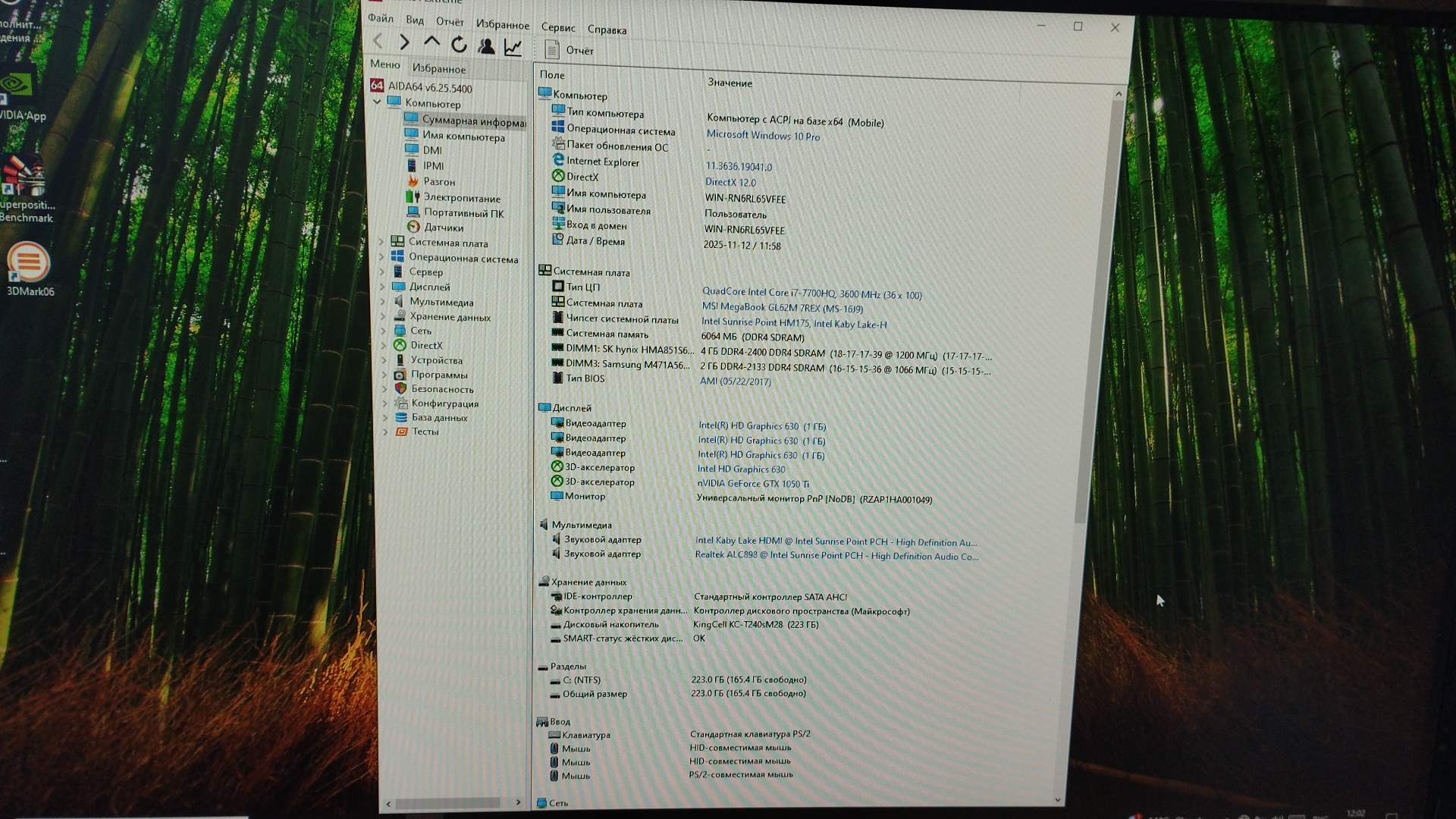
Task: Open the Файл menu
Action: point(380,17)
